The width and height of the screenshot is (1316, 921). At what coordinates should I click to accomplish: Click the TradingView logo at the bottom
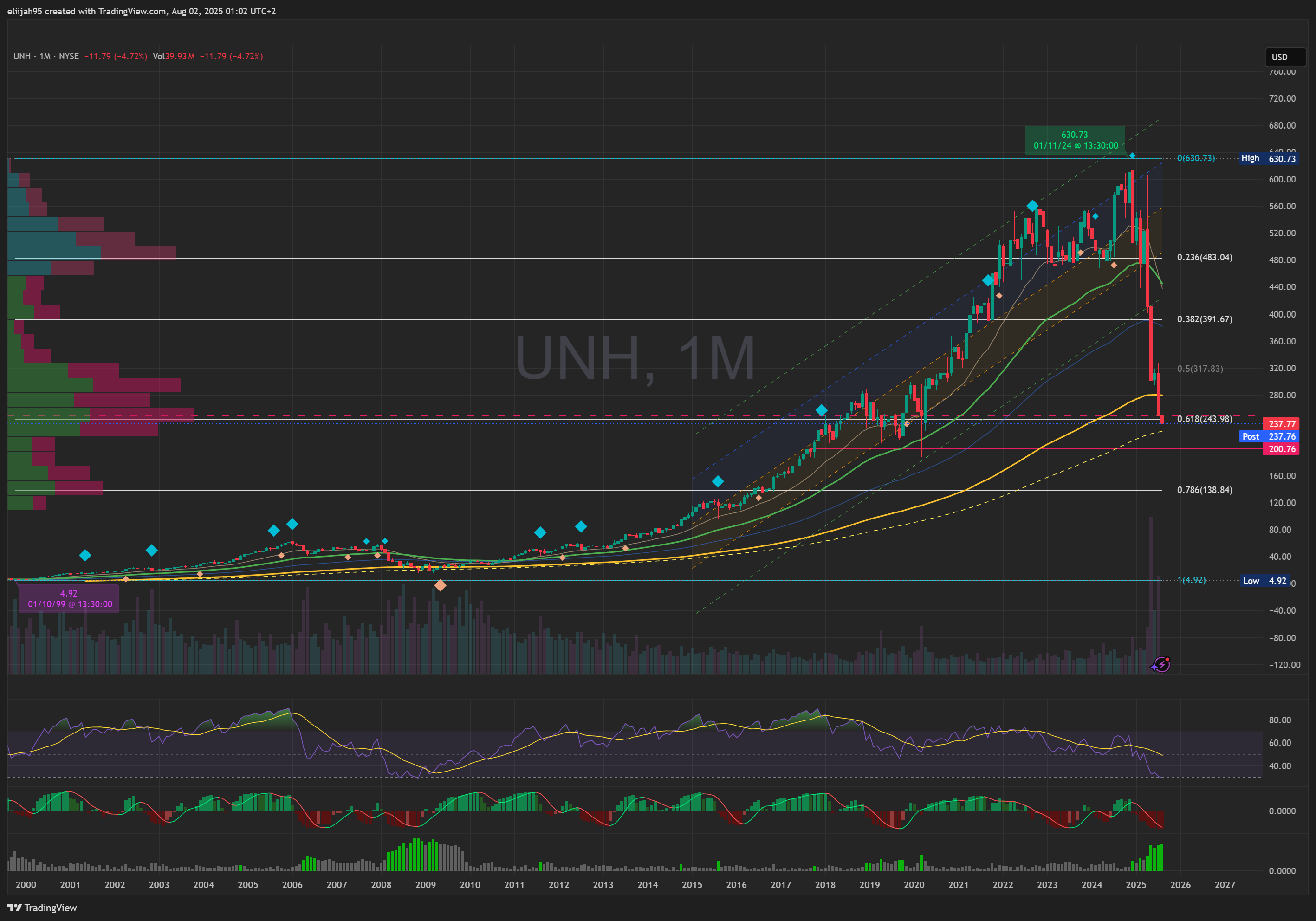42,908
